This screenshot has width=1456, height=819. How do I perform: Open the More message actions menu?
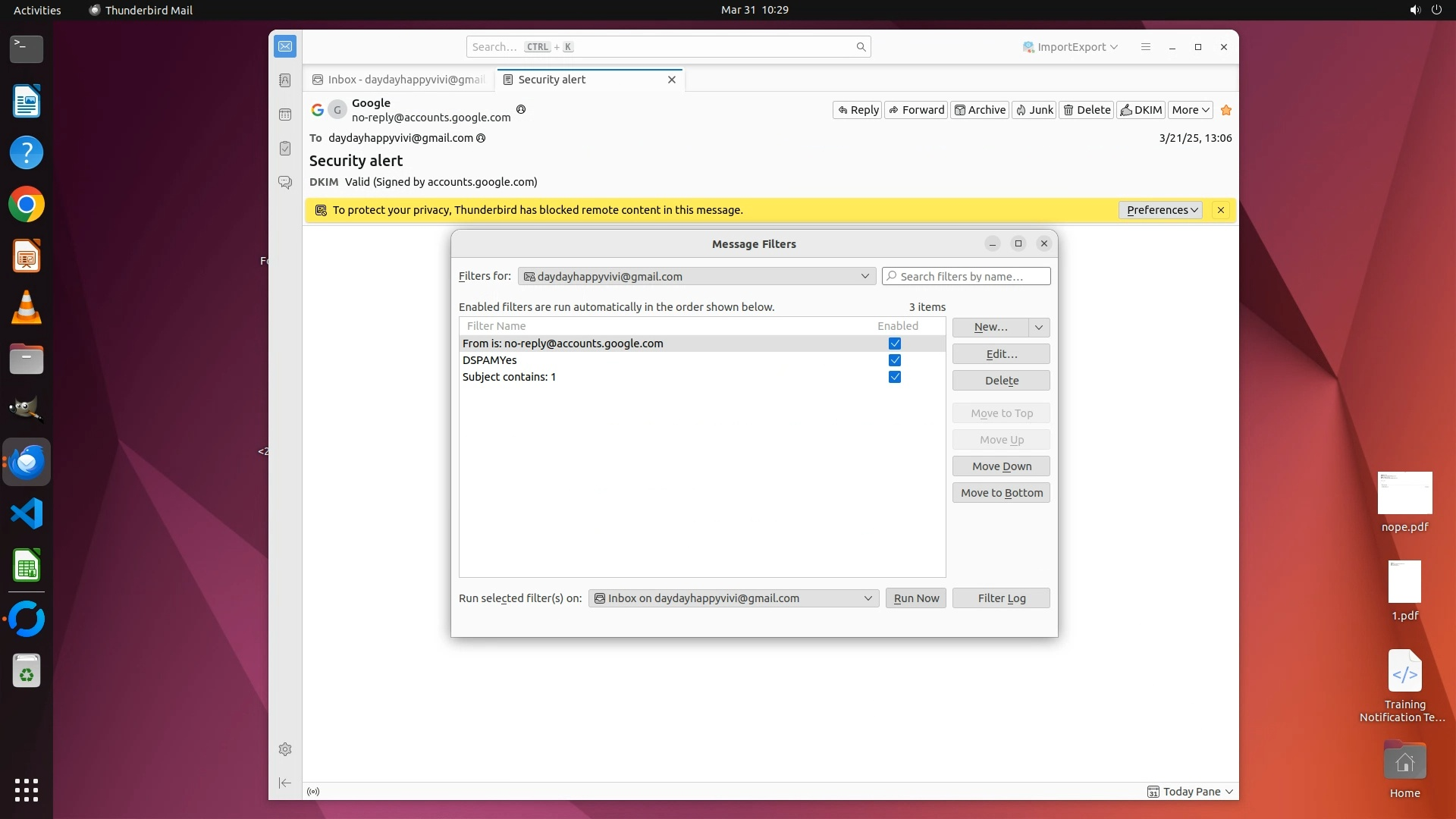(1190, 110)
